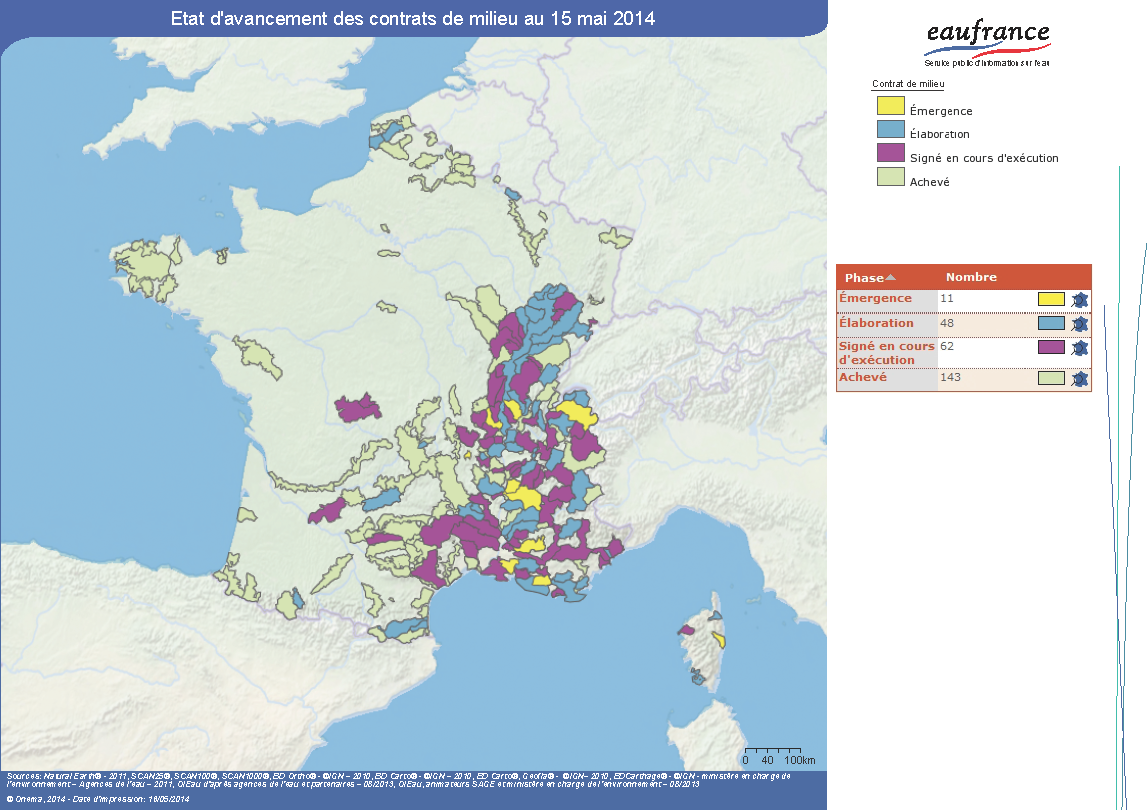Select the value "143" in the table
Screen dimensions: 1147x810
[x=950, y=377]
